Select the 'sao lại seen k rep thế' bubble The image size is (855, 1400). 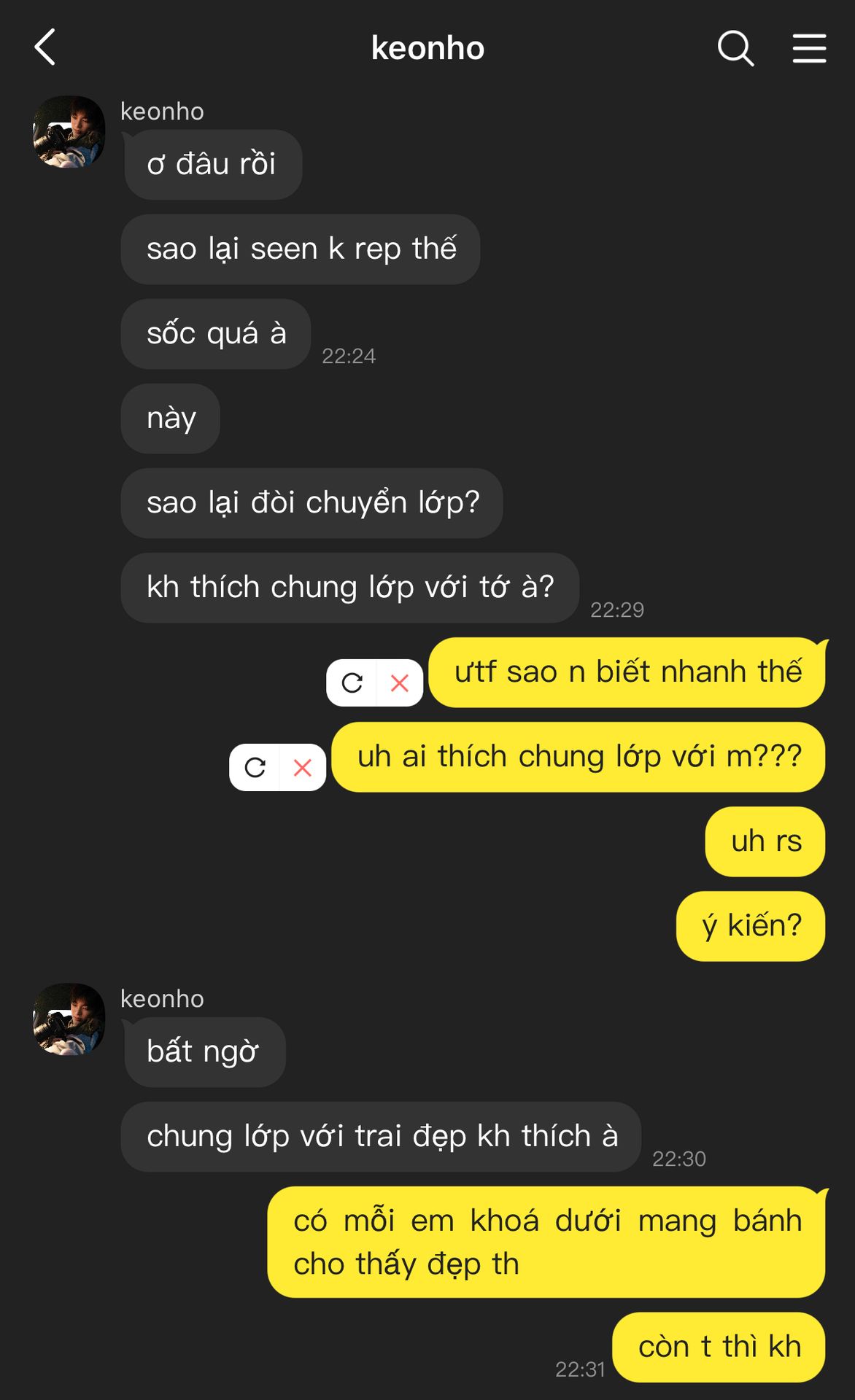point(301,249)
